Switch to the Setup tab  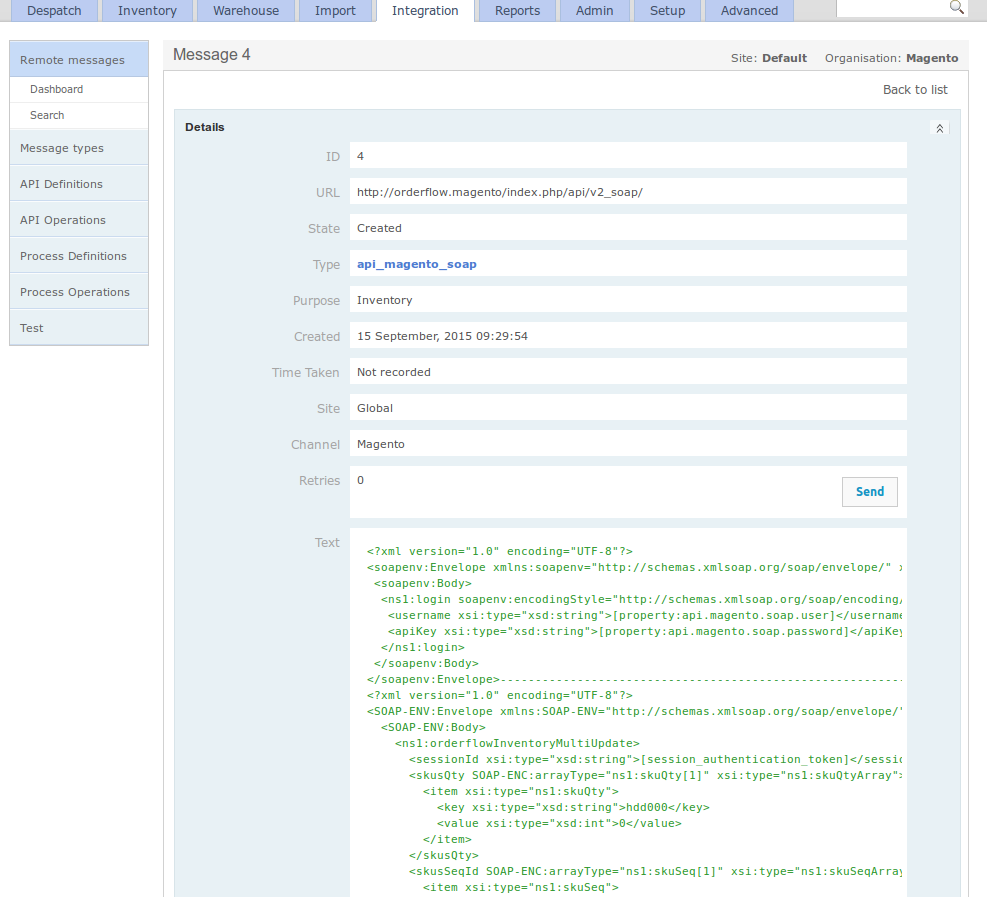tap(667, 11)
